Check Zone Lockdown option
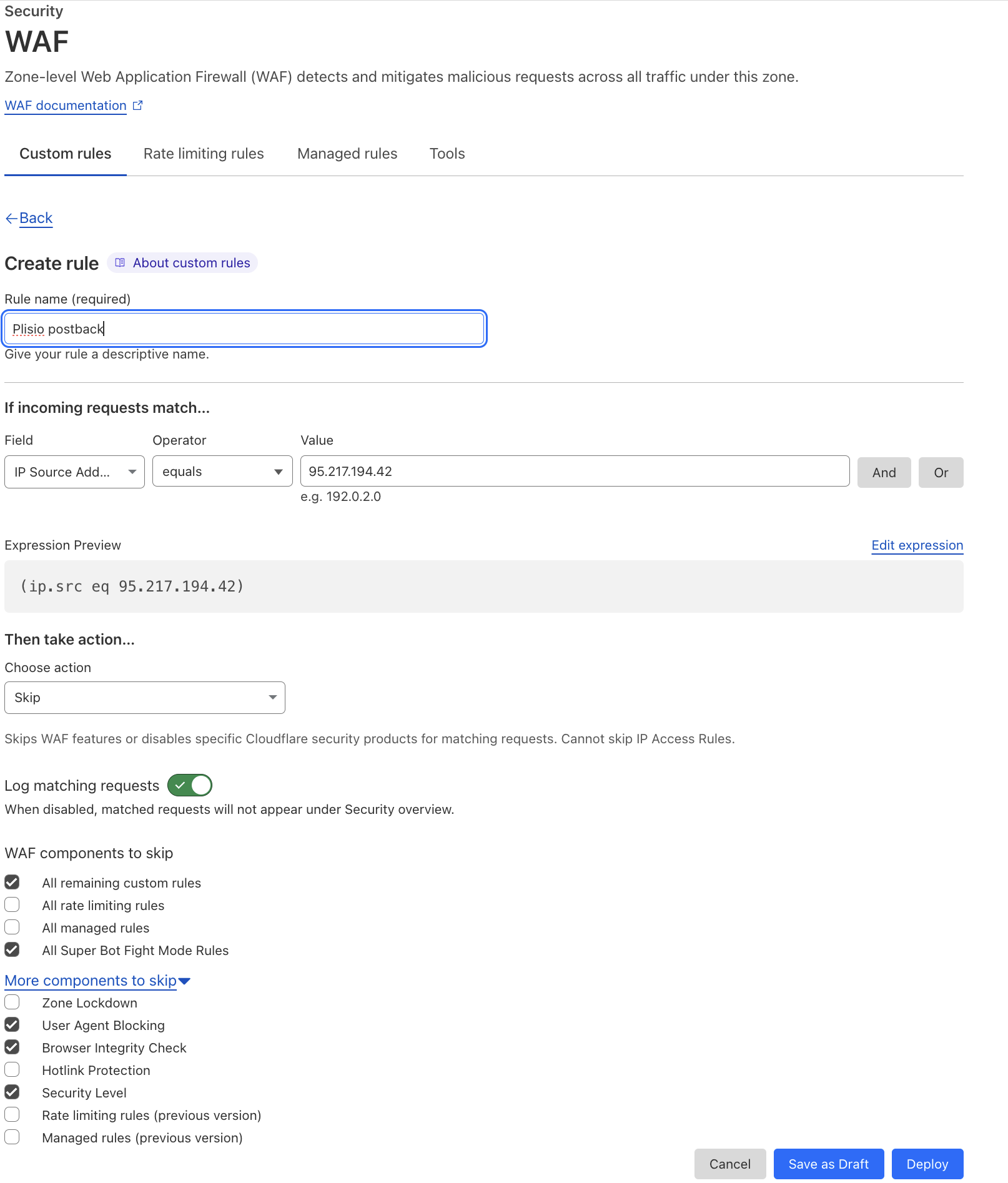 pyautogui.click(x=12, y=1002)
